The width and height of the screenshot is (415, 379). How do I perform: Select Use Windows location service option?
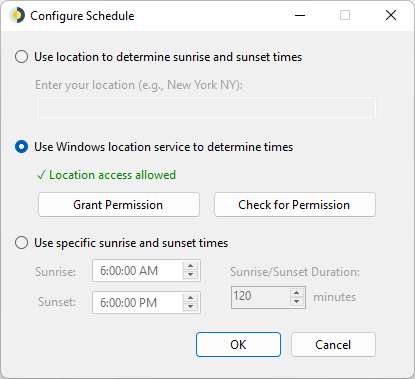coord(21,147)
